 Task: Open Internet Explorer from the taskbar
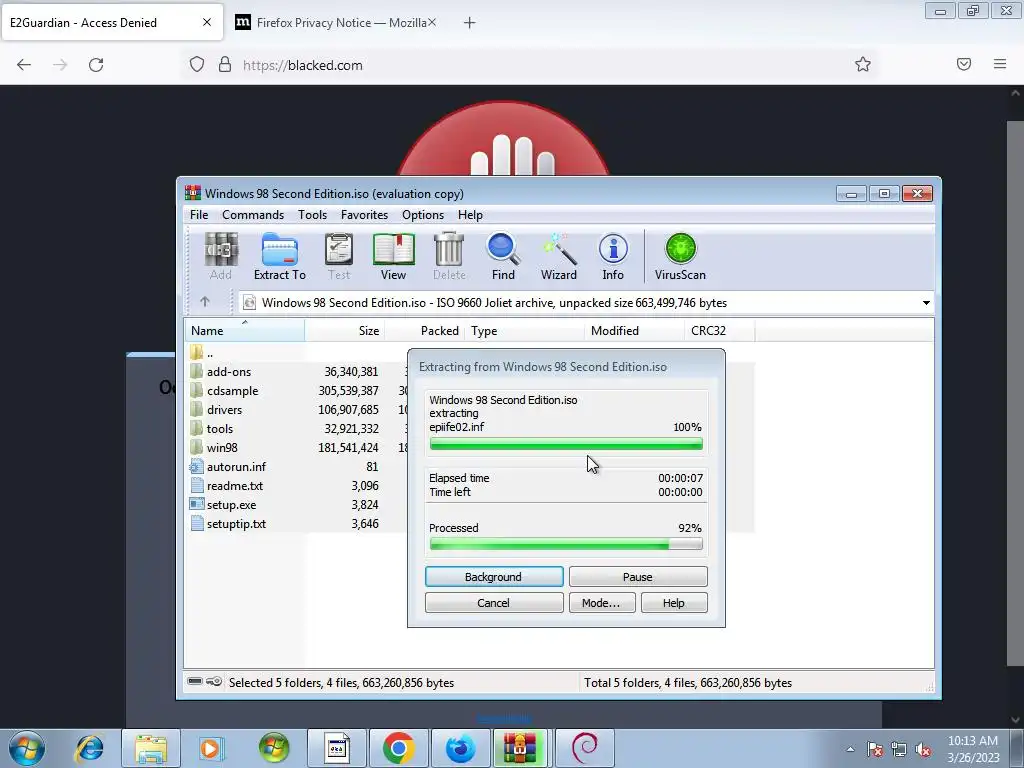tap(89, 748)
